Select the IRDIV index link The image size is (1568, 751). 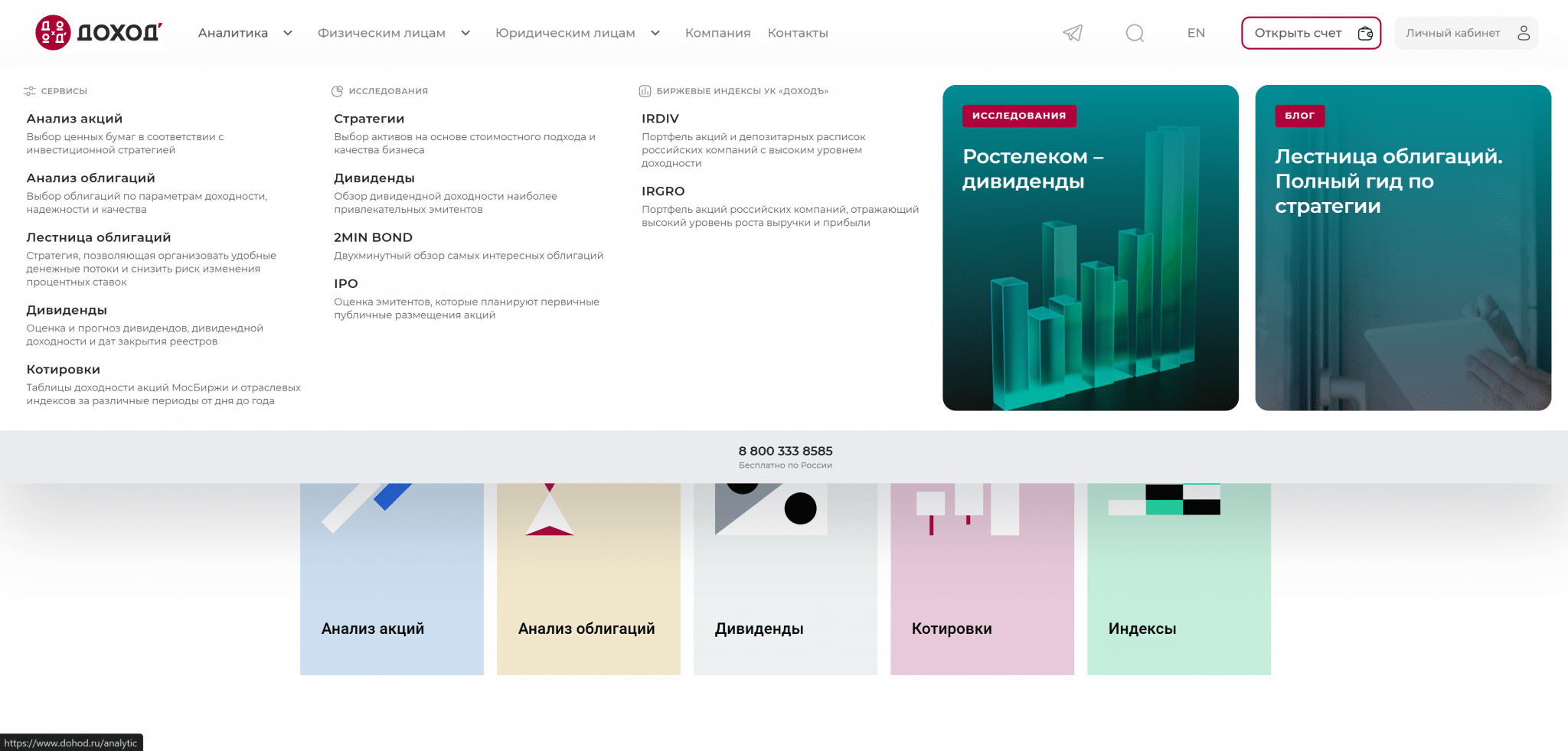tap(660, 119)
